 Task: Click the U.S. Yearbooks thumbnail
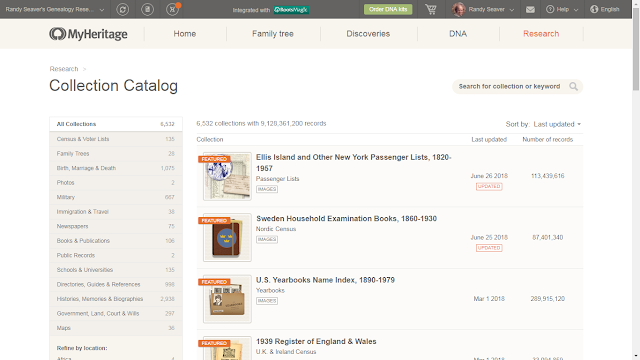click(227, 299)
